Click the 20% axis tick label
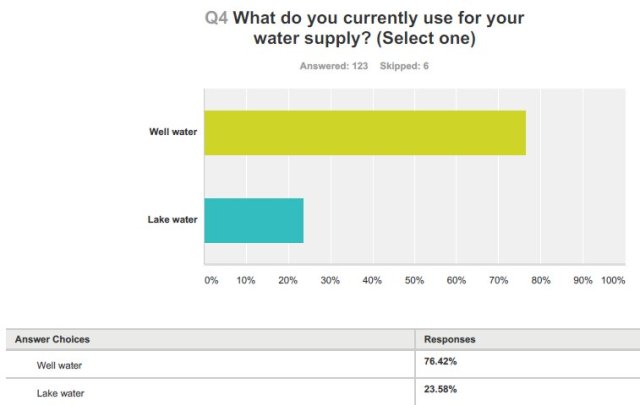 pos(288,280)
